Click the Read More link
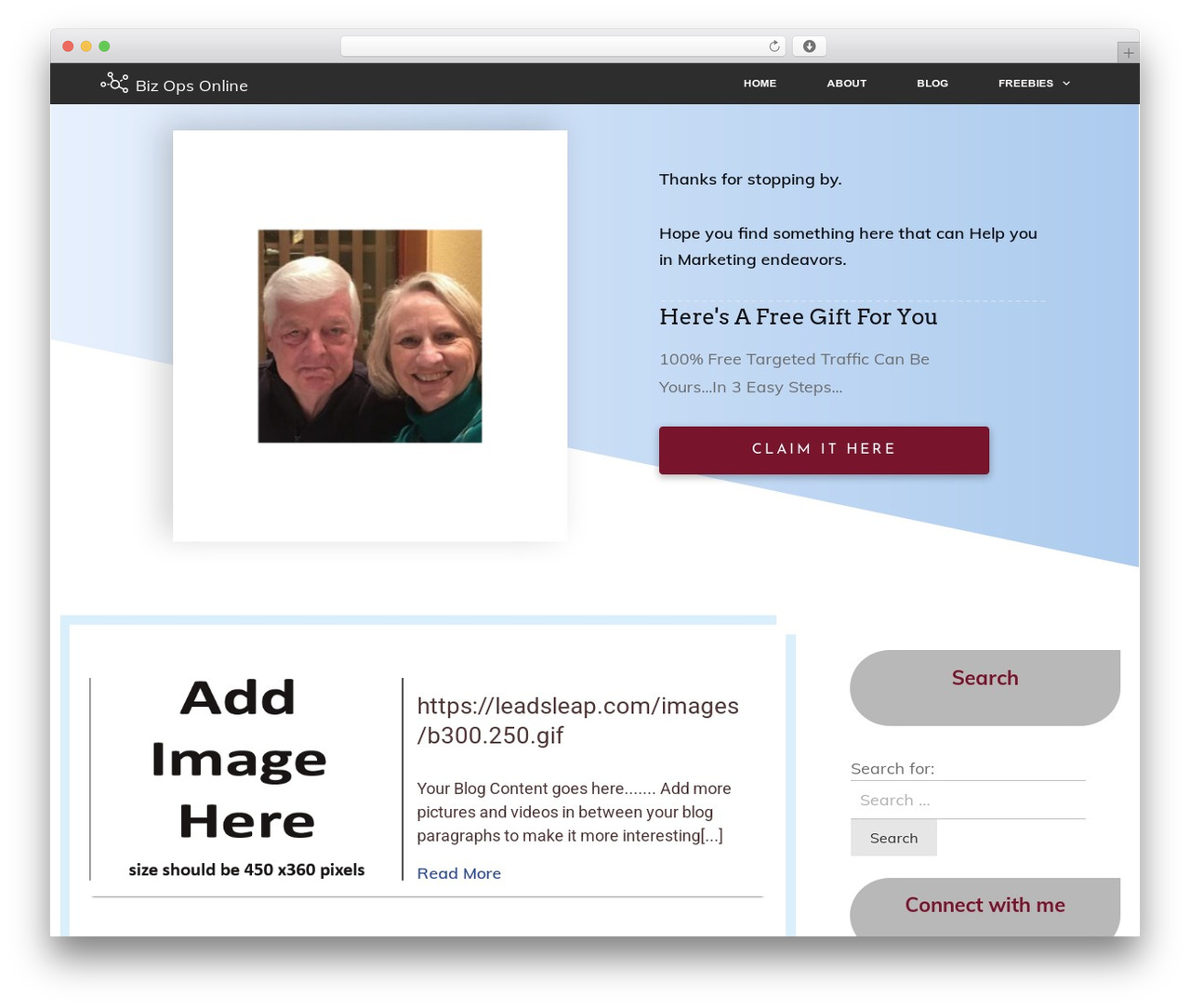This screenshot has height=1008, width=1190. tap(459, 873)
